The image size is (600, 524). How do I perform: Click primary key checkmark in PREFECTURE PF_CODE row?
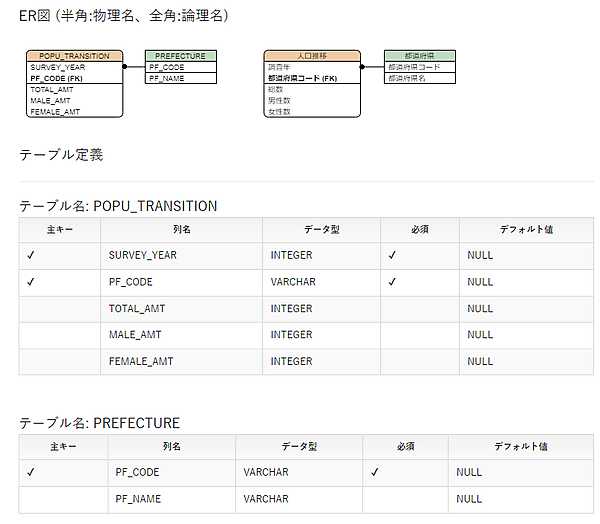point(32,472)
